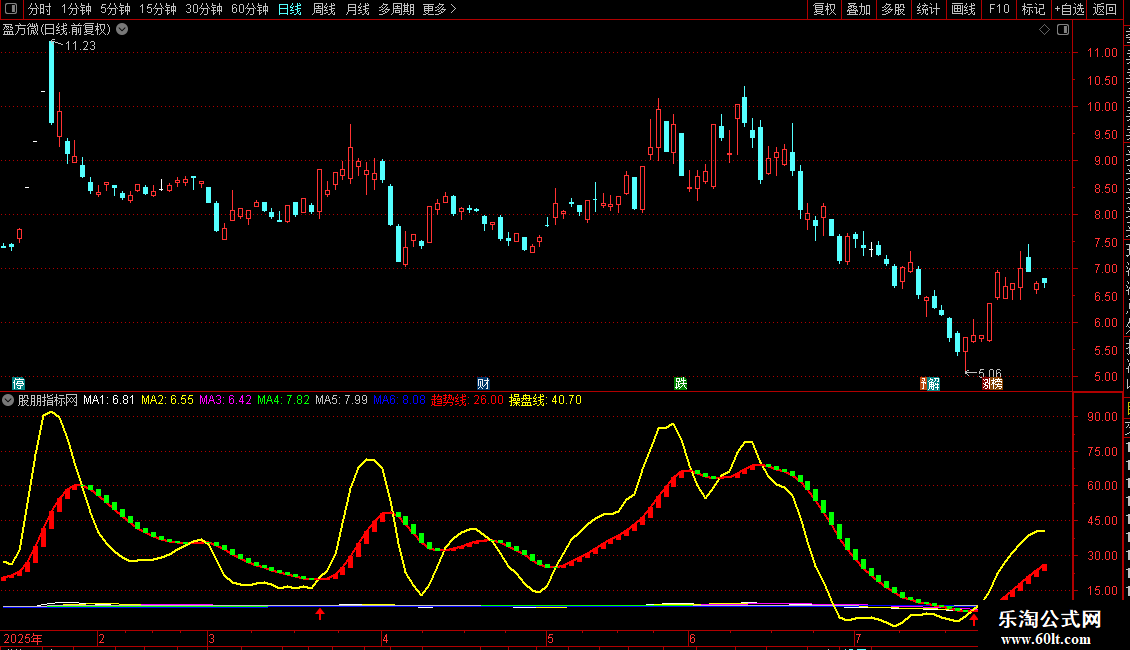Click the MA2: 6.55 label
Screen dimensions: 1130x650
pyautogui.click(x=167, y=400)
